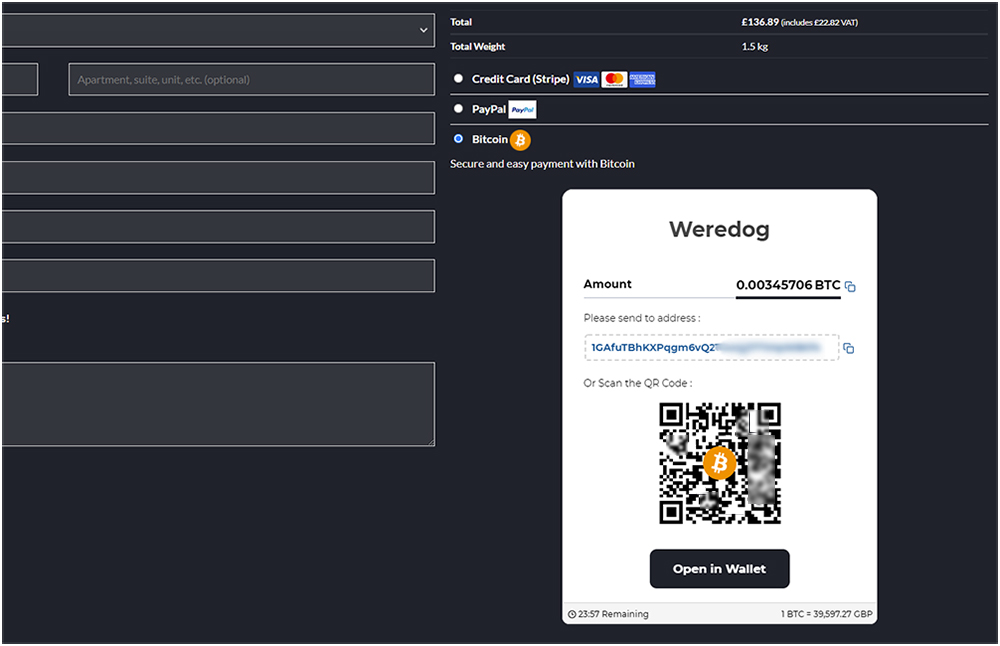Choose PayPal as the payment method
This screenshot has width=1000, height=646.
(x=458, y=108)
